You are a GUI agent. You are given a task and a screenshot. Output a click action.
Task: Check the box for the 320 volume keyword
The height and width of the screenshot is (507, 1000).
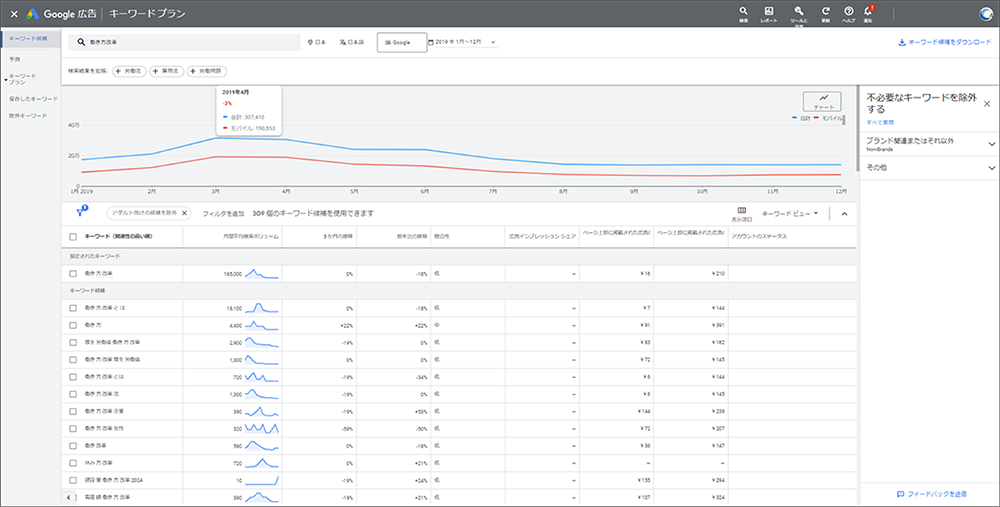pyautogui.click(x=73, y=429)
